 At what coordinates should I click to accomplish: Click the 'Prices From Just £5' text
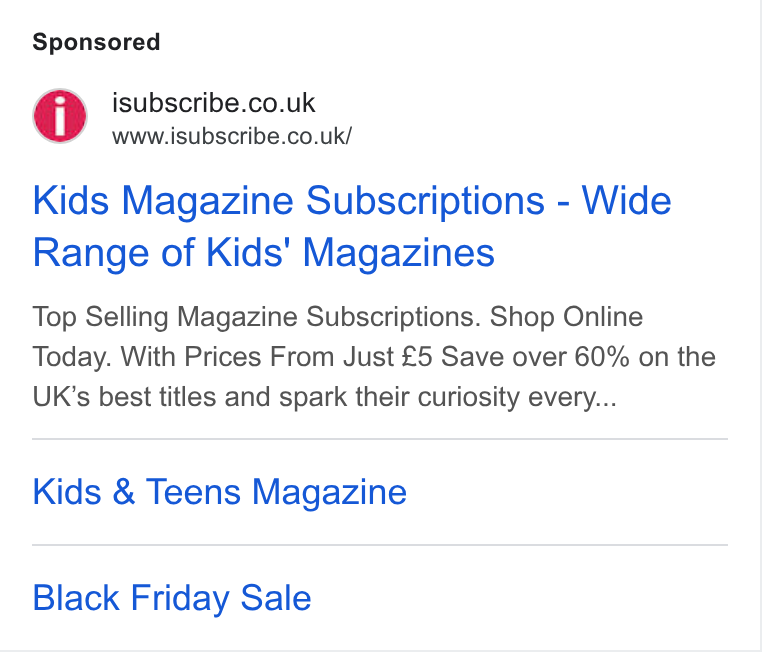[308, 357]
